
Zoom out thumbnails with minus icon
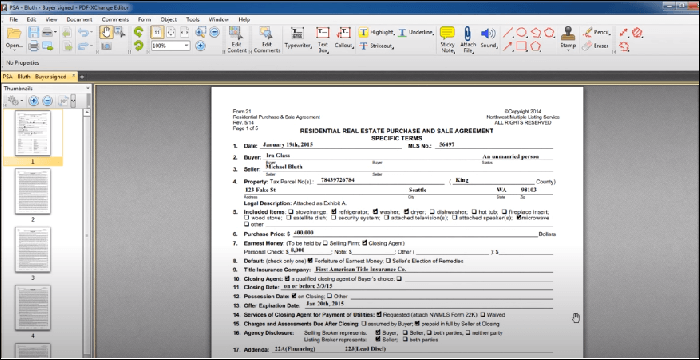[47, 101]
